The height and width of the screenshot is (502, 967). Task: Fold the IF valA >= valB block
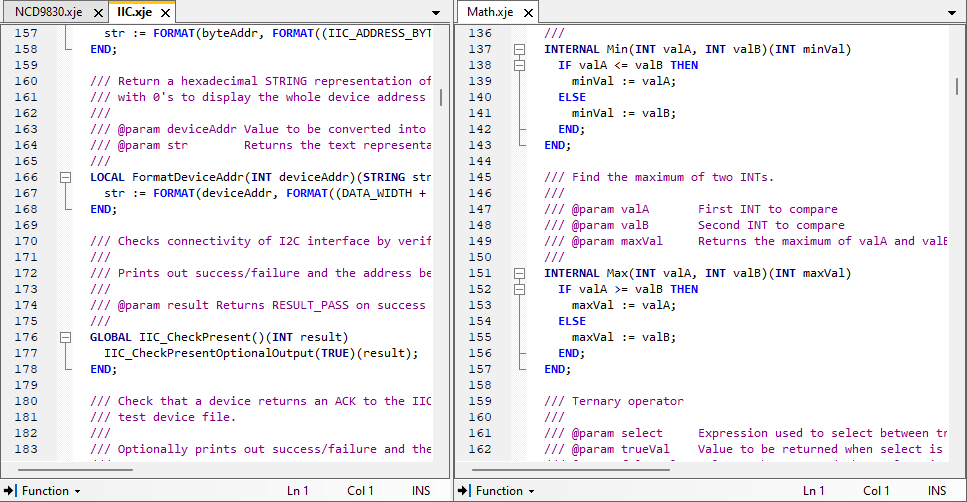click(x=519, y=289)
